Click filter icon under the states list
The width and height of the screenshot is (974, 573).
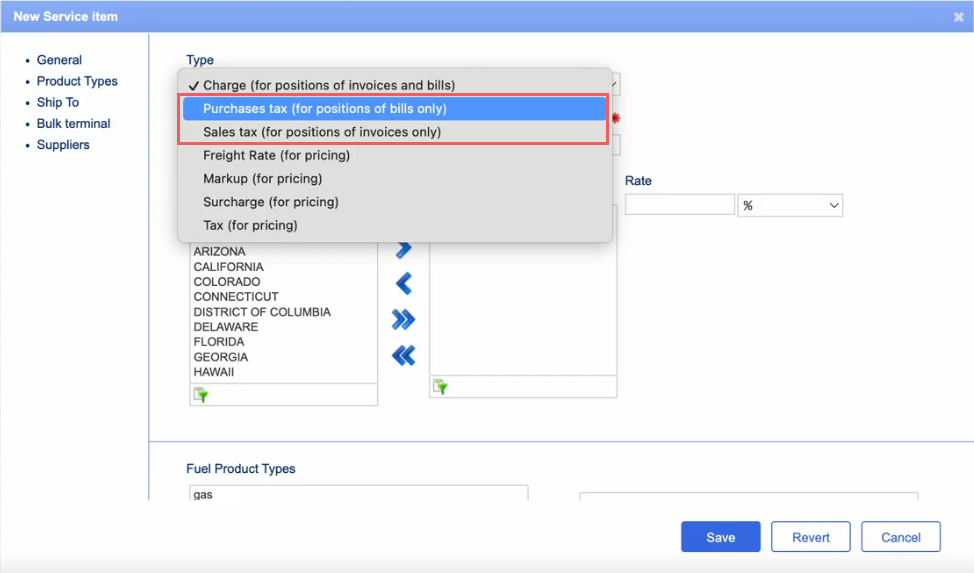[201, 396]
